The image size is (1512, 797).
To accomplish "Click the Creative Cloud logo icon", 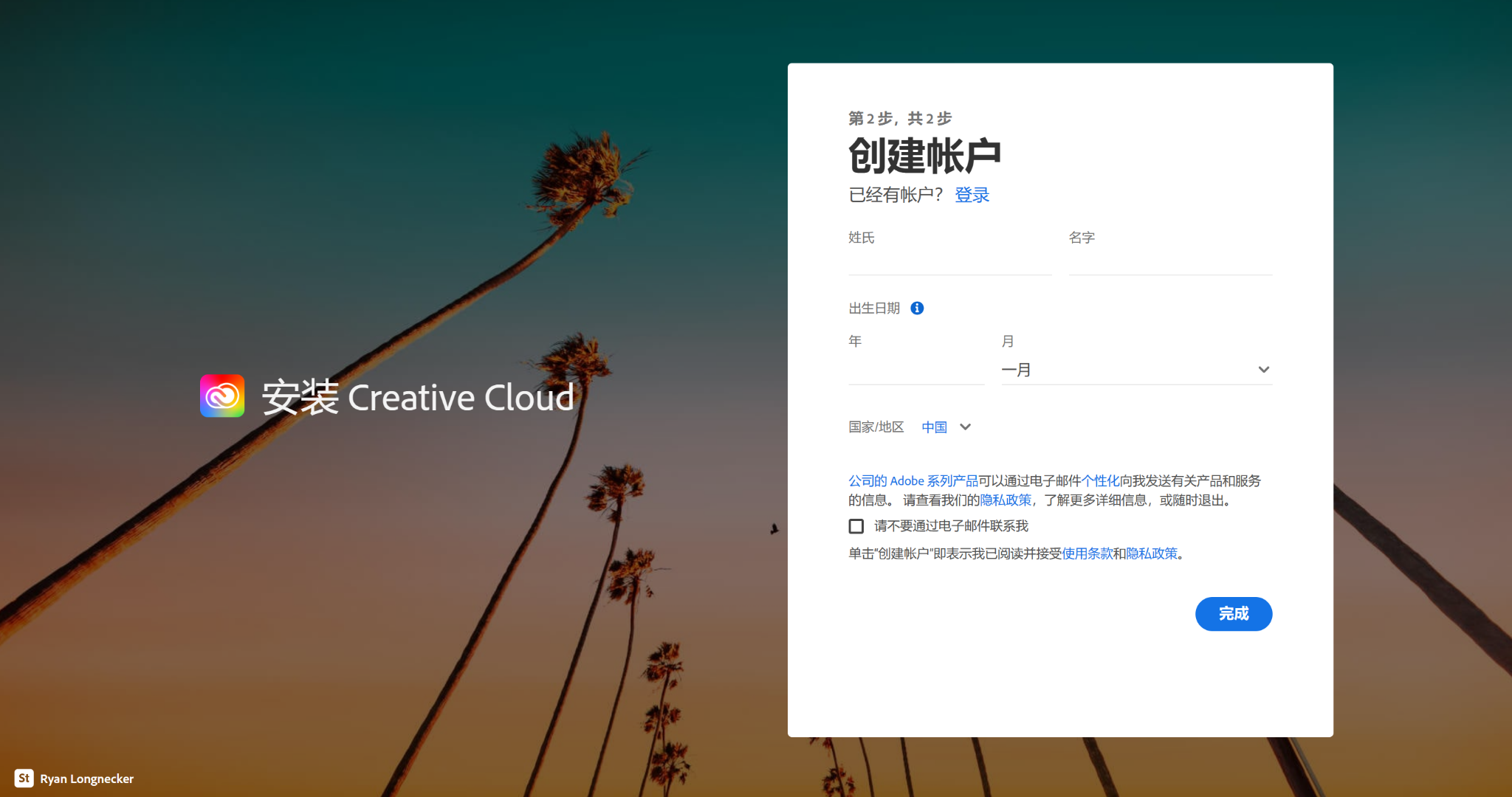I will (x=221, y=396).
